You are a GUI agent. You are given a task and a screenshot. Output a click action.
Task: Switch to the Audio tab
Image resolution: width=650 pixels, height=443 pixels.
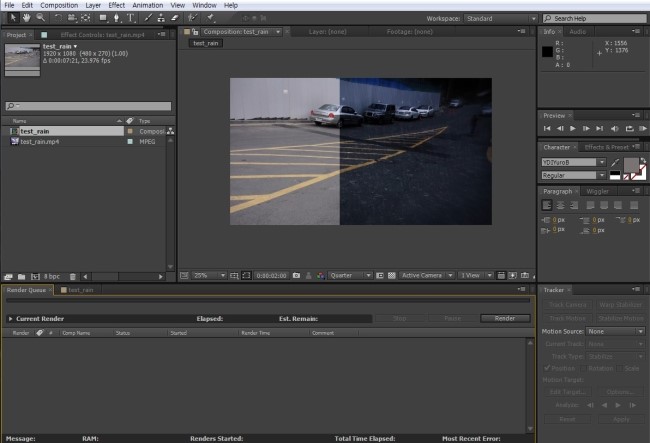tap(577, 31)
